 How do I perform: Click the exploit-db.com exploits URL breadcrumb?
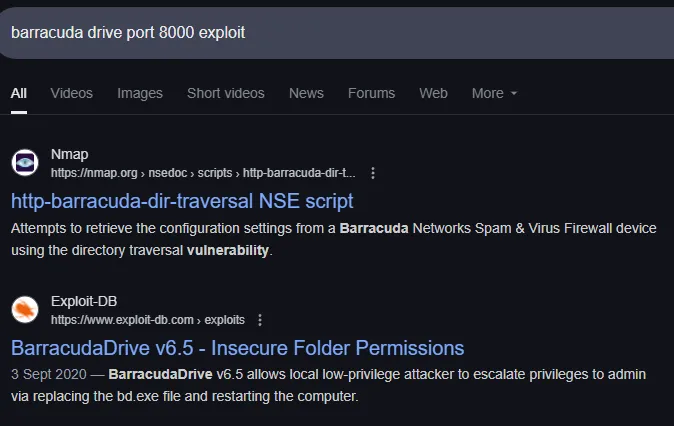point(148,320)
